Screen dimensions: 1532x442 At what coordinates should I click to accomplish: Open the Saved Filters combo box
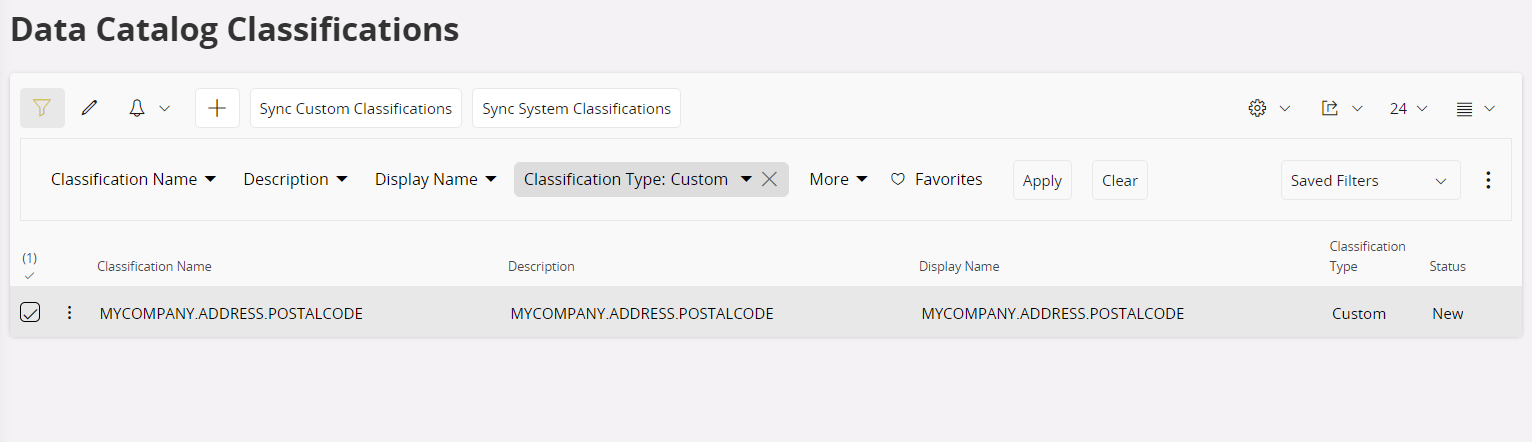coord(1370,180)
